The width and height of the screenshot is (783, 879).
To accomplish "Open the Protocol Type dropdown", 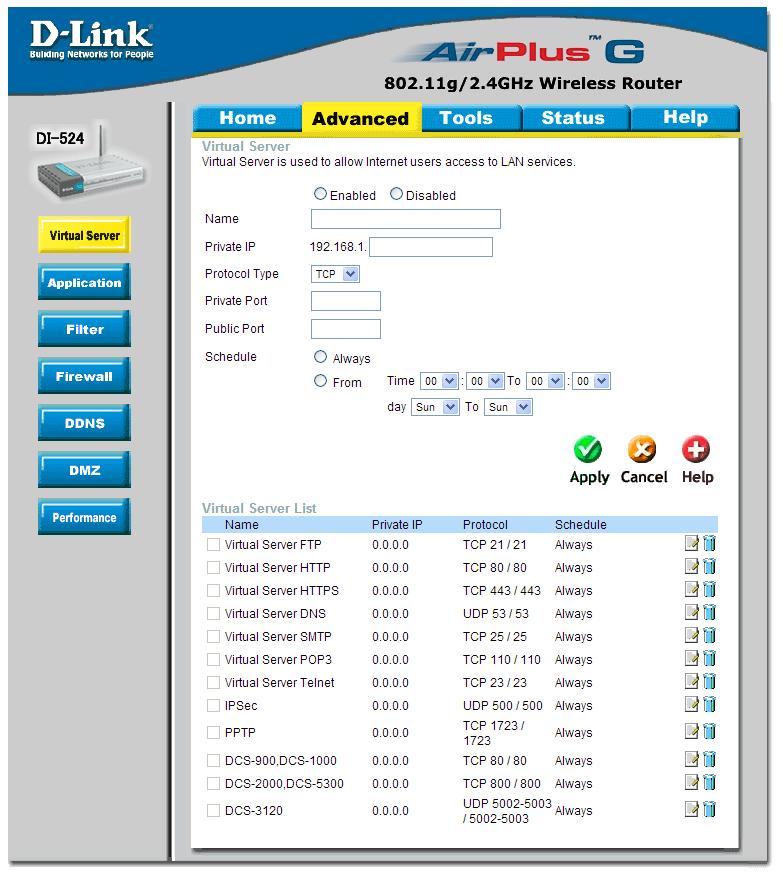I will pyautogui.click(x=335, y=274).
